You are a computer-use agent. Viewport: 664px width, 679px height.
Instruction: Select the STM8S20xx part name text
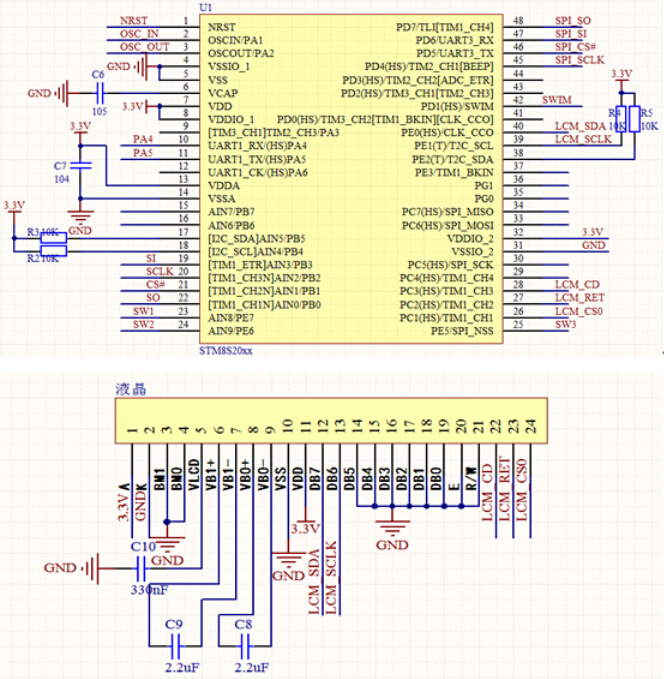(x=227, y=352)
